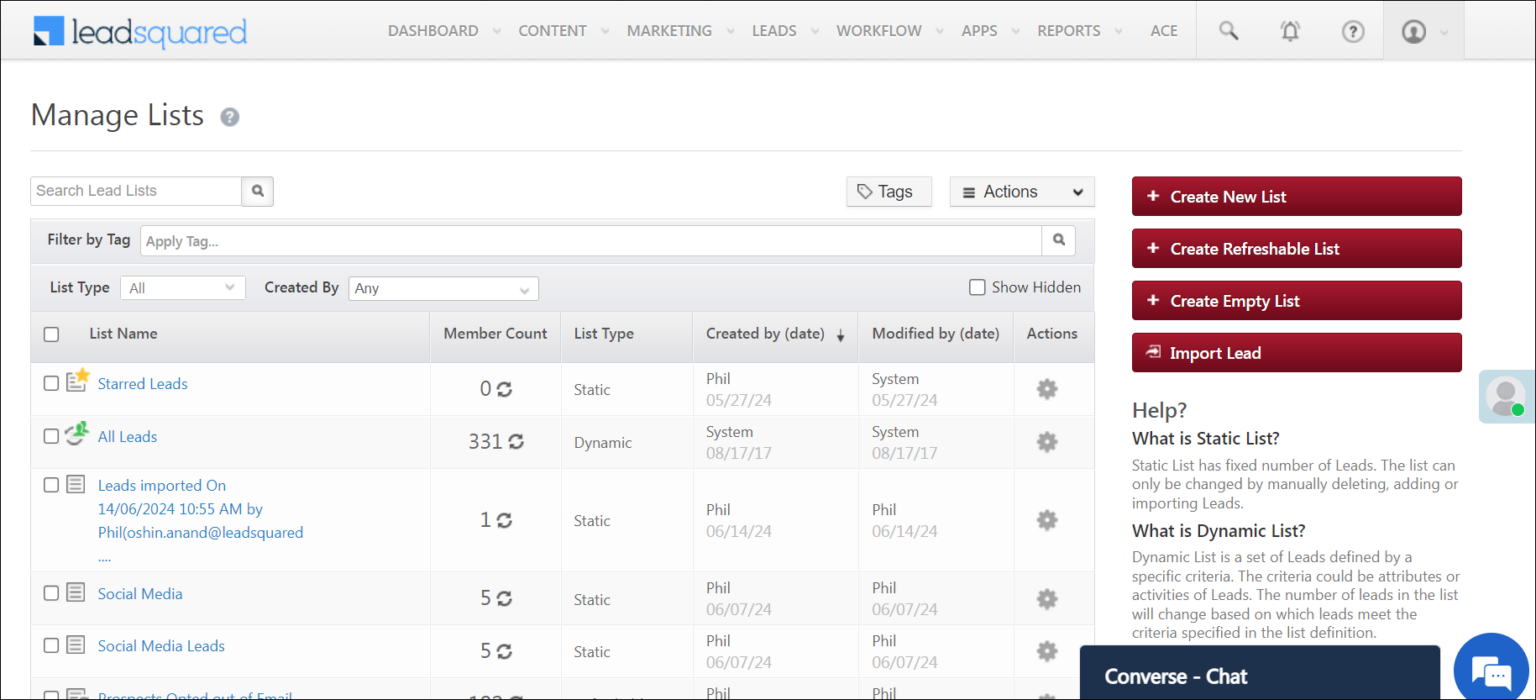
Task: Select the checkbox next to Social Media
Action: click(x=52, y=592)
